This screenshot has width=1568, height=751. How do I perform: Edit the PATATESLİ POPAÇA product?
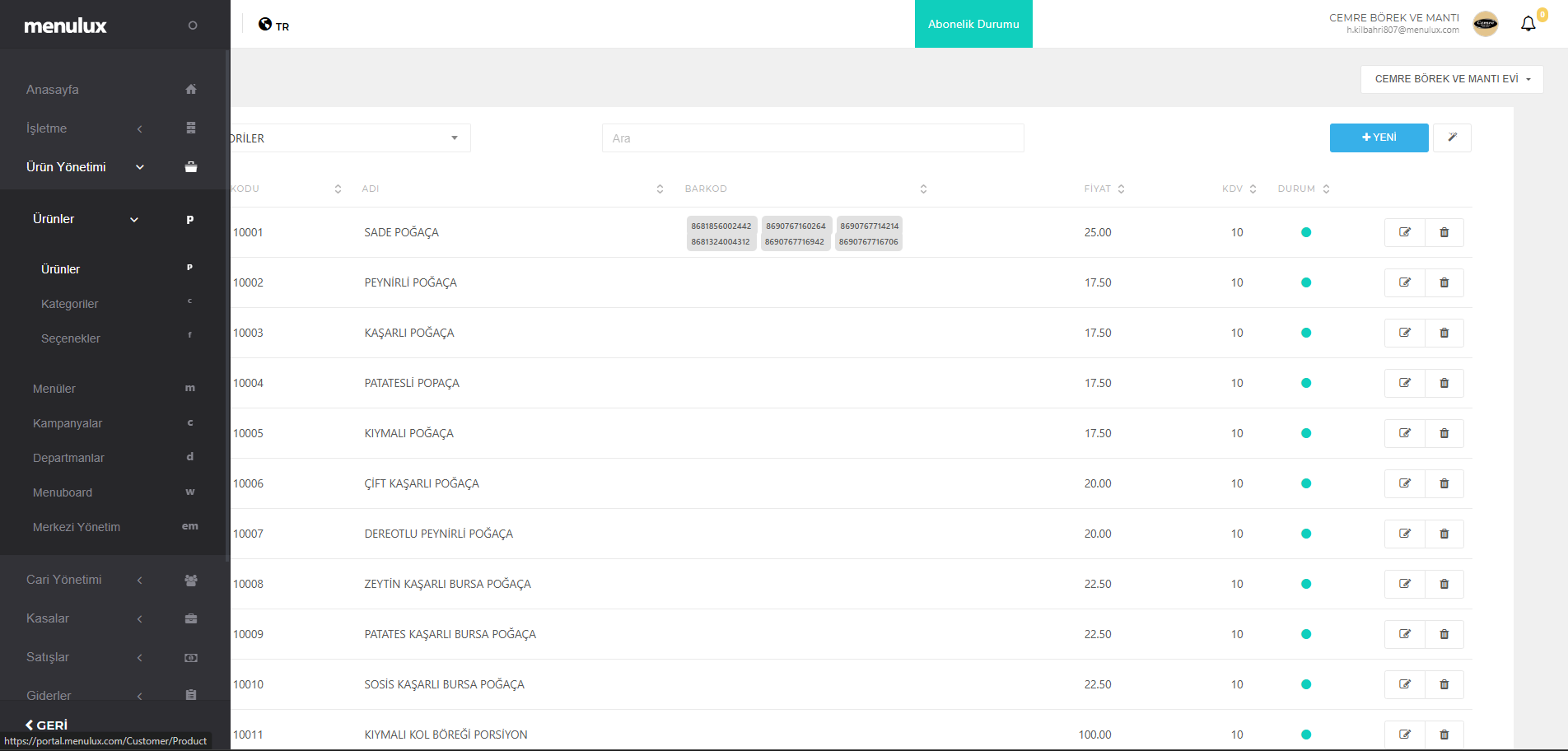pyautogui.click(x=1405, y=383)
